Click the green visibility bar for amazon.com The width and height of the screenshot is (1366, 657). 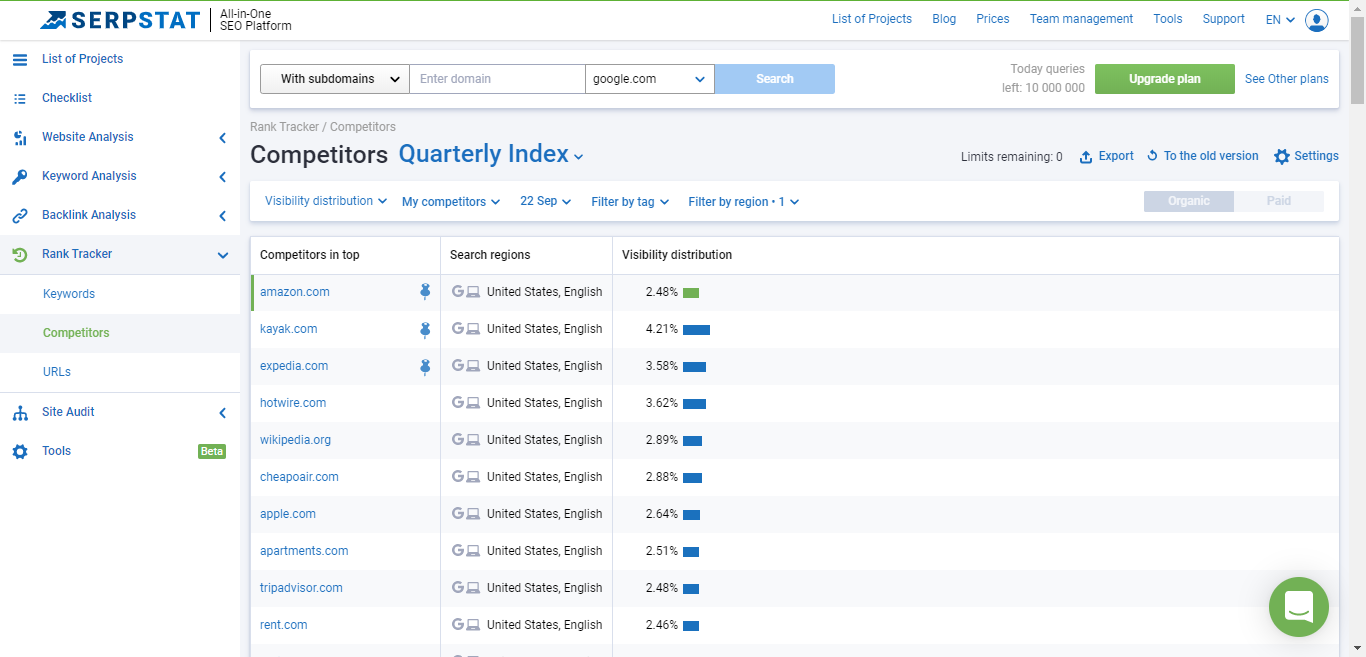691,293
